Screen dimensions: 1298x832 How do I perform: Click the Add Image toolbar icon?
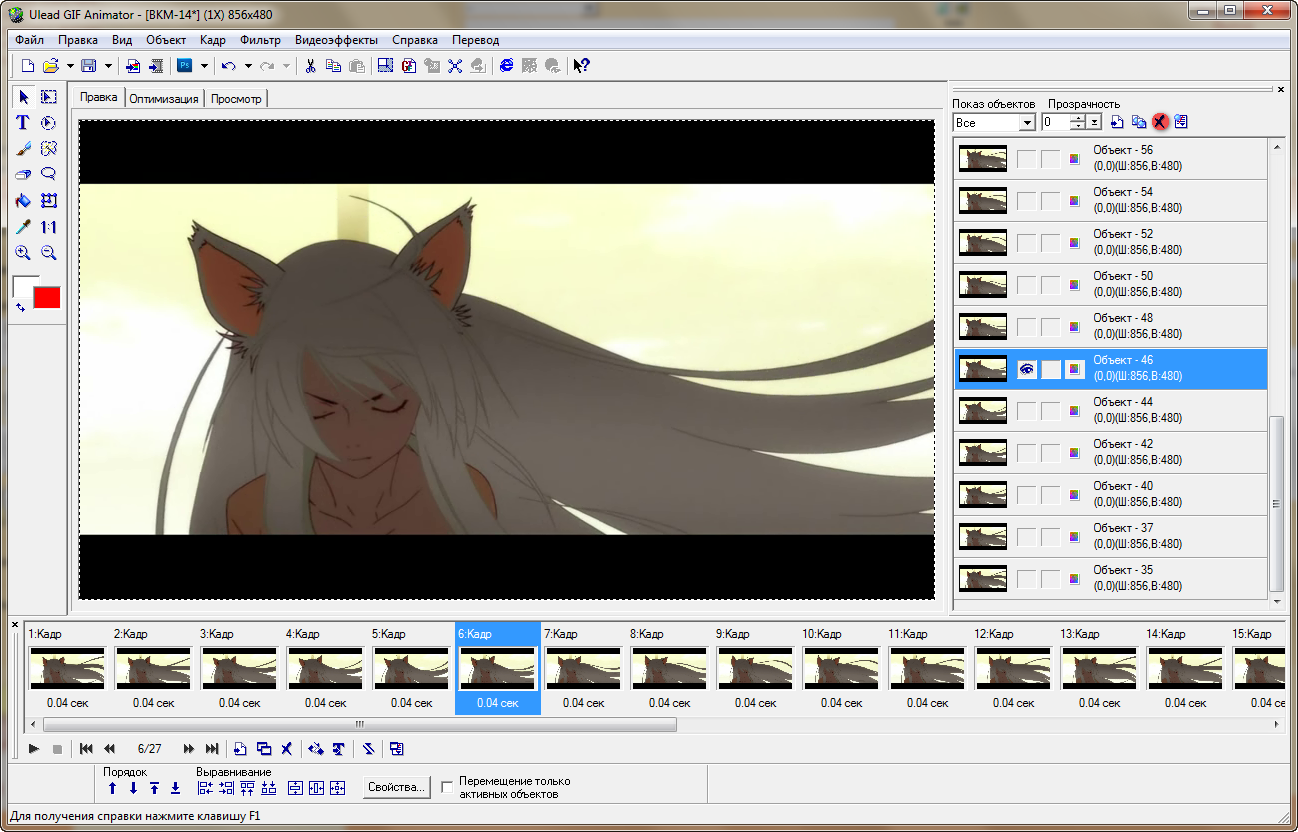point(133,66)
